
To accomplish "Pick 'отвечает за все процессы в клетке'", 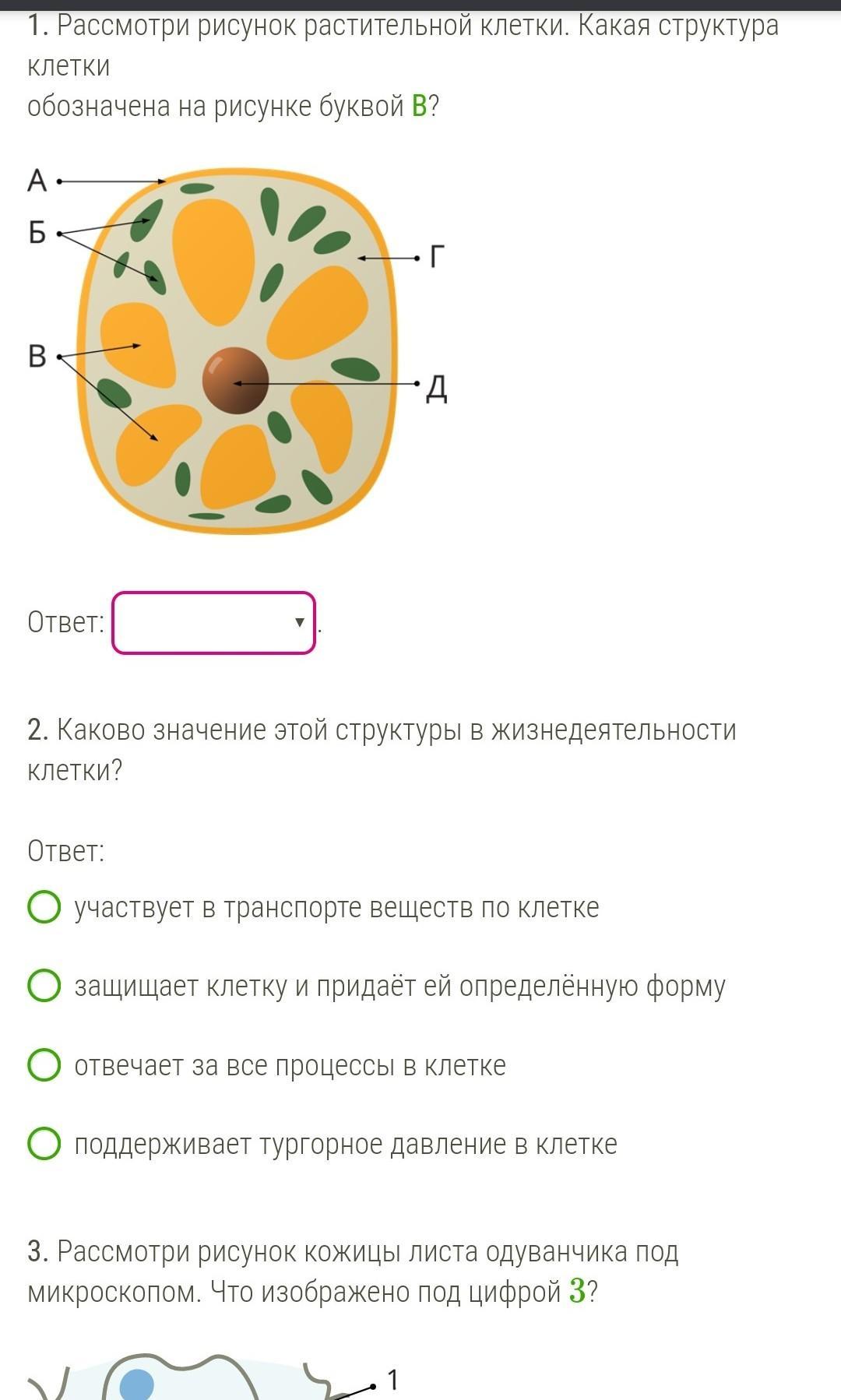I will click(44, 1064).
